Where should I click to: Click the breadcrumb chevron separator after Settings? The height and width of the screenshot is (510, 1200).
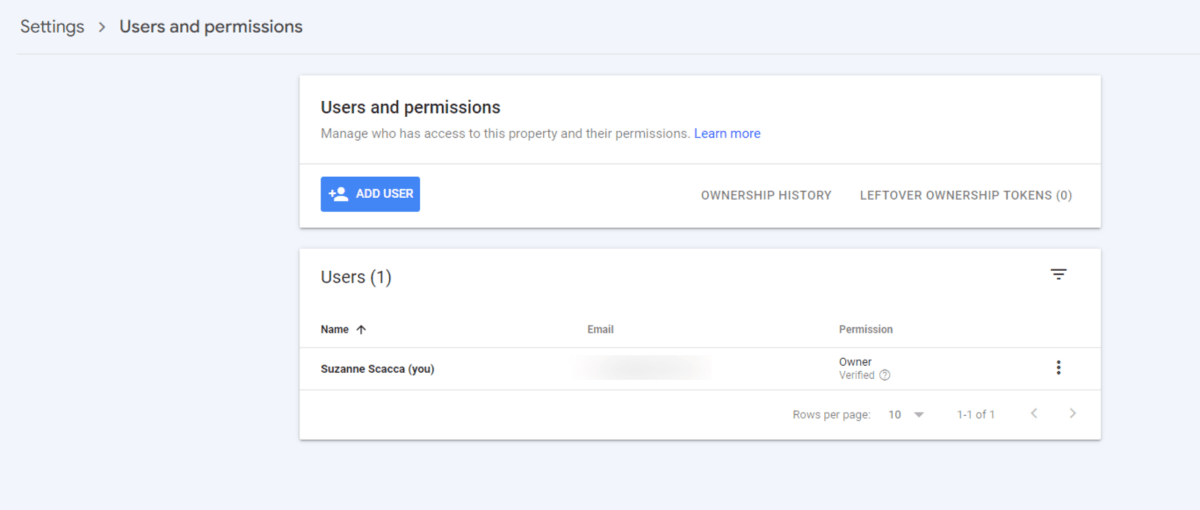tap(102, 27)
